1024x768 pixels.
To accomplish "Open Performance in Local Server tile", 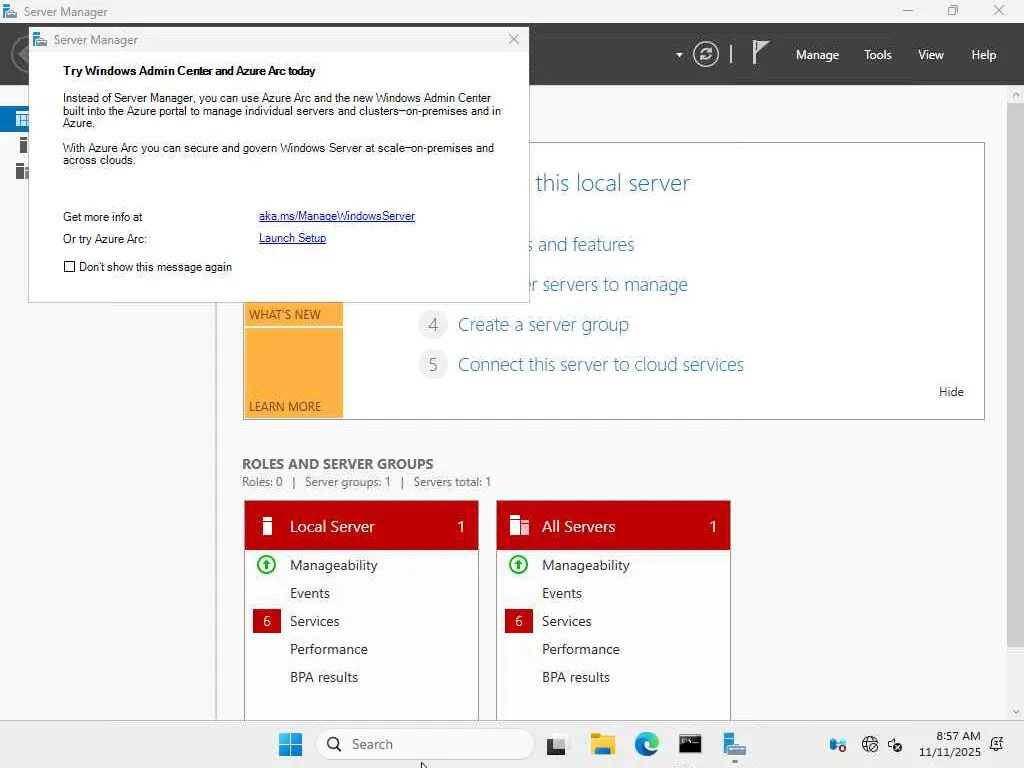I will (x=328, y=649).
